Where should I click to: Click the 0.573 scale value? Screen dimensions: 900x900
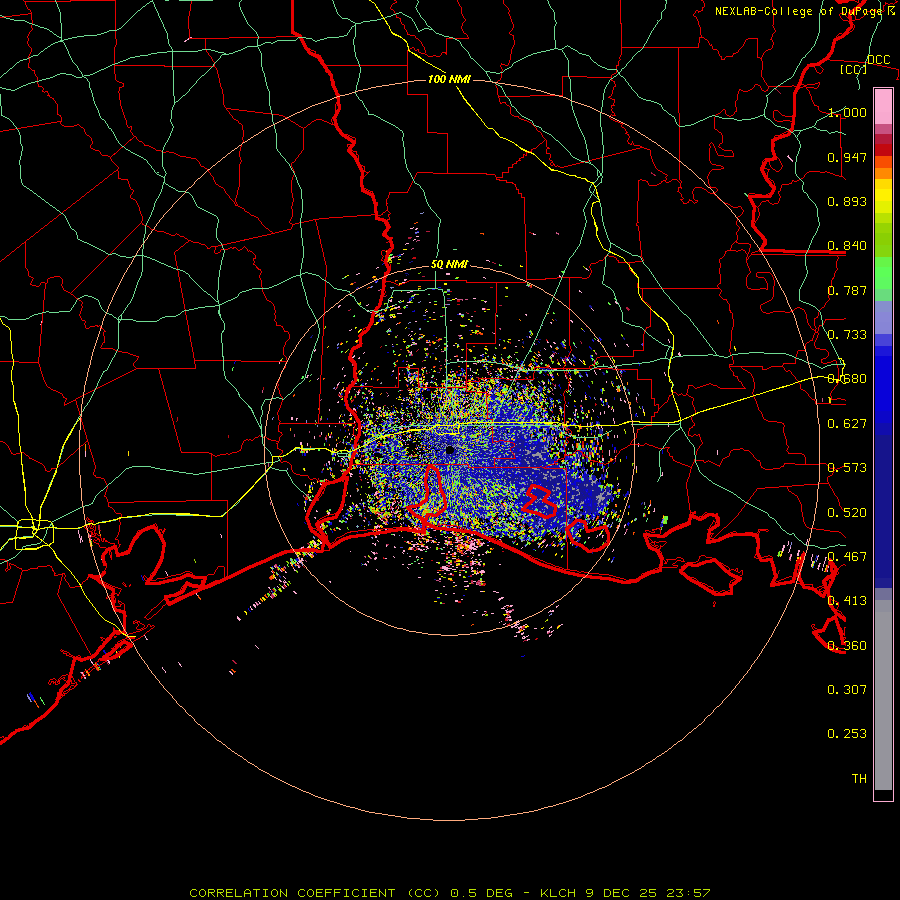pyautogui.click(x=847, y=468)
